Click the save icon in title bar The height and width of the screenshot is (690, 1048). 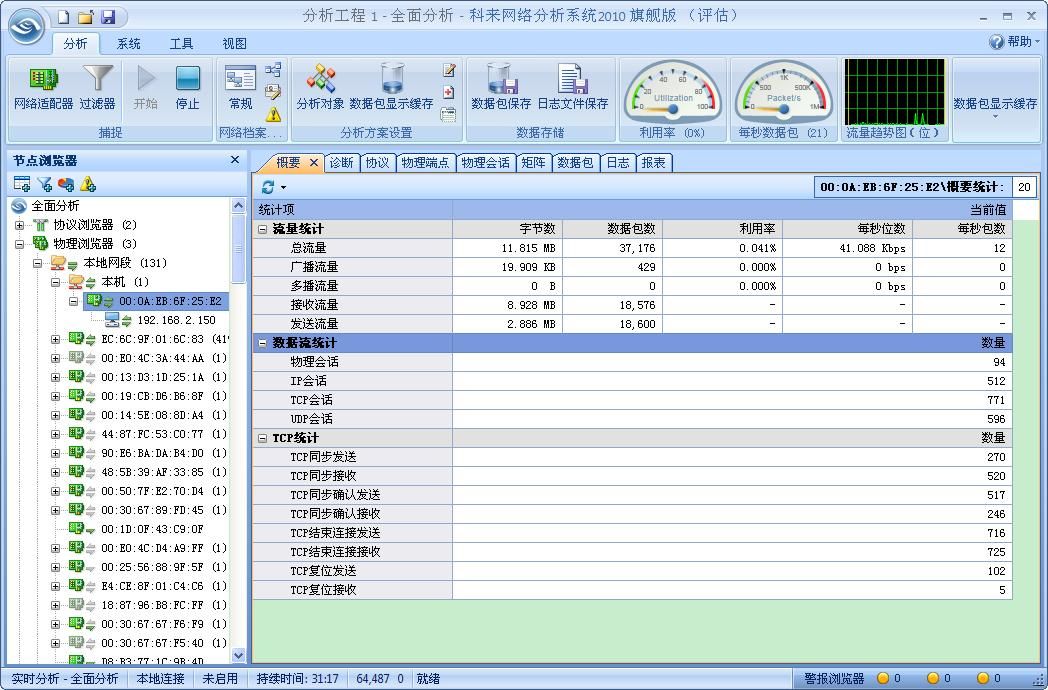pyautogui.click(x=108, y=17)
